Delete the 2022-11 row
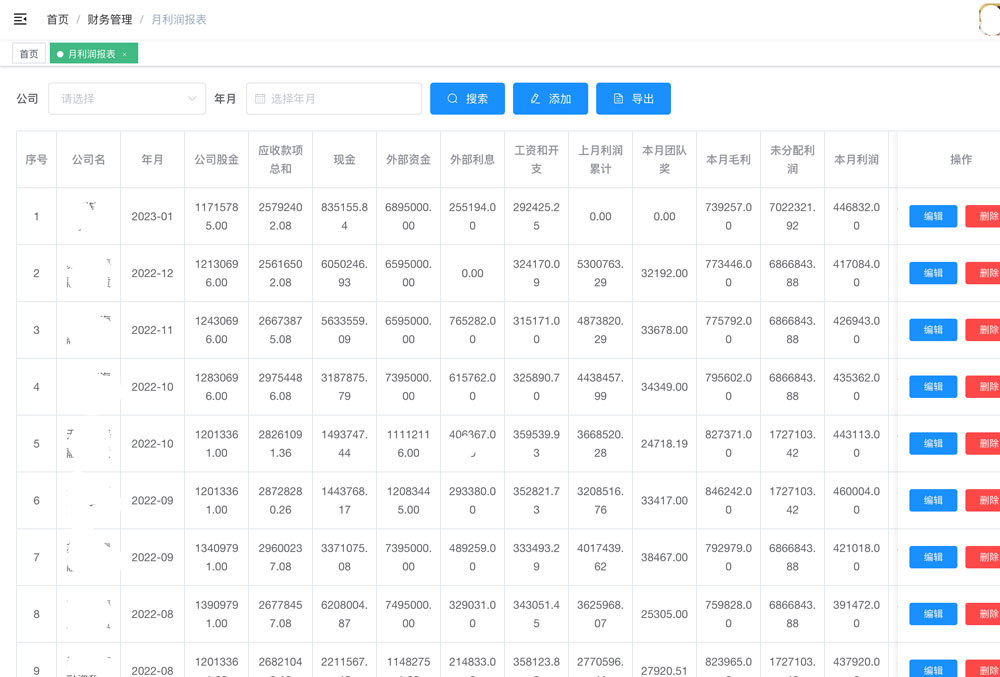1000x677 pixels. coord(985,330)
